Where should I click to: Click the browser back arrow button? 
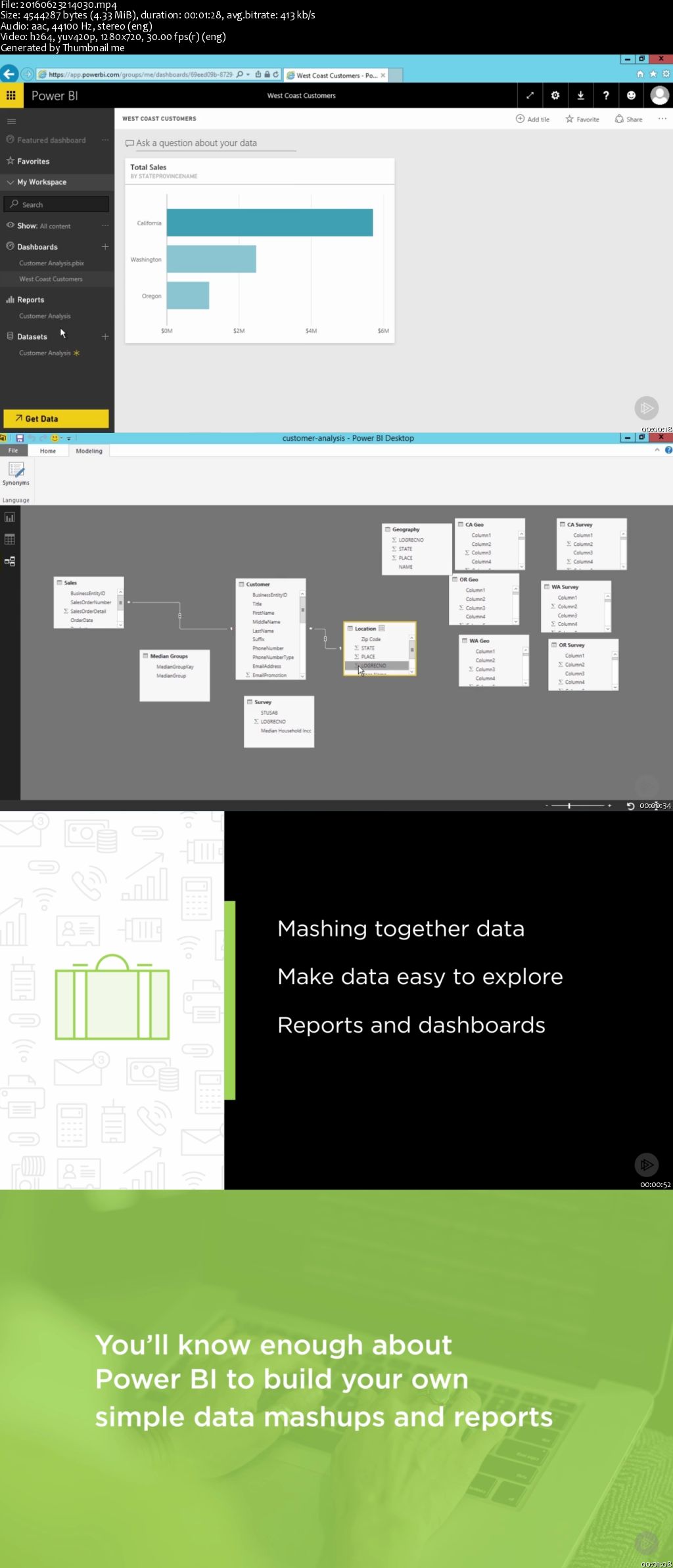(x=9, y=74)
